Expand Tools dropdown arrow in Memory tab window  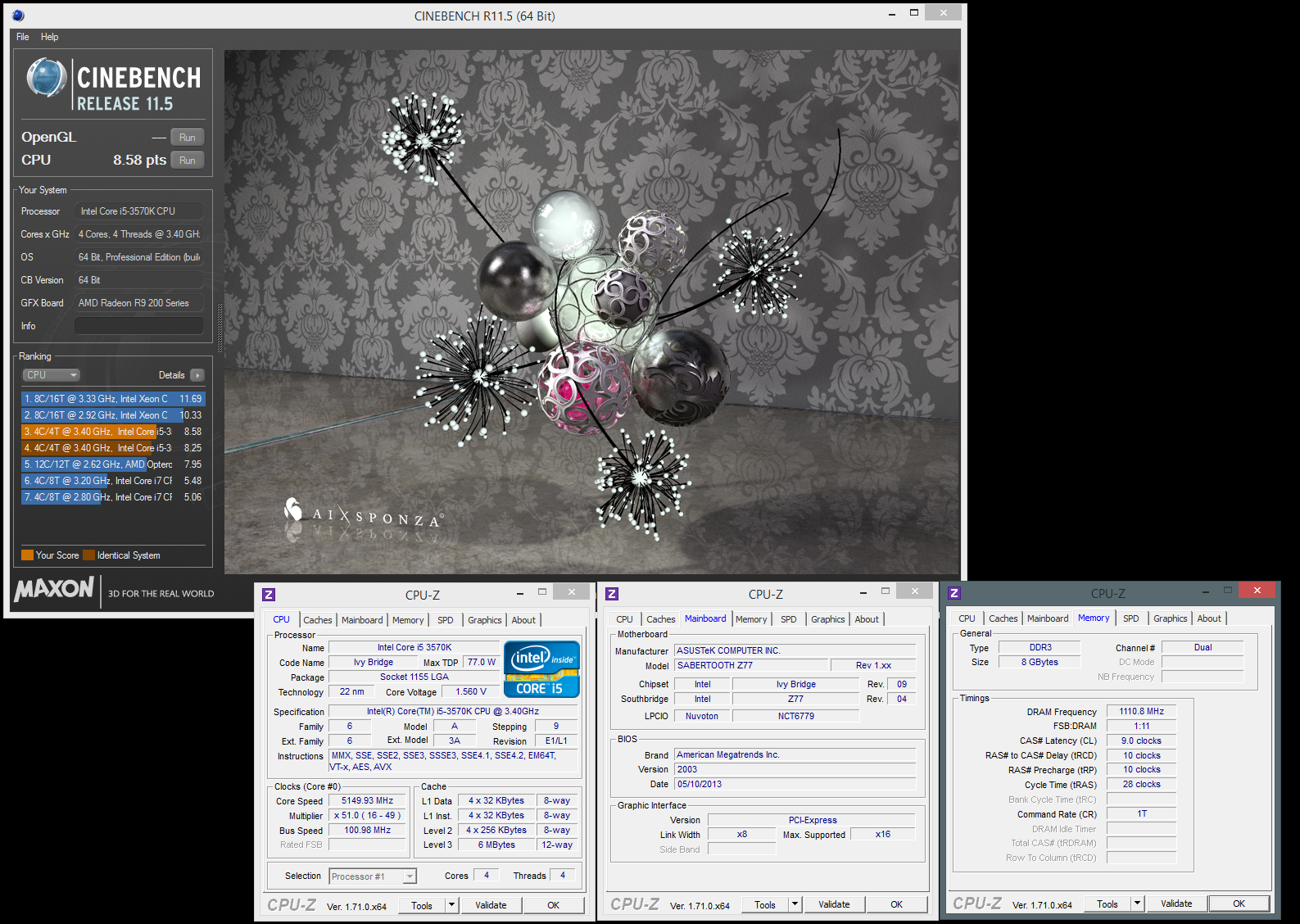1137,904
